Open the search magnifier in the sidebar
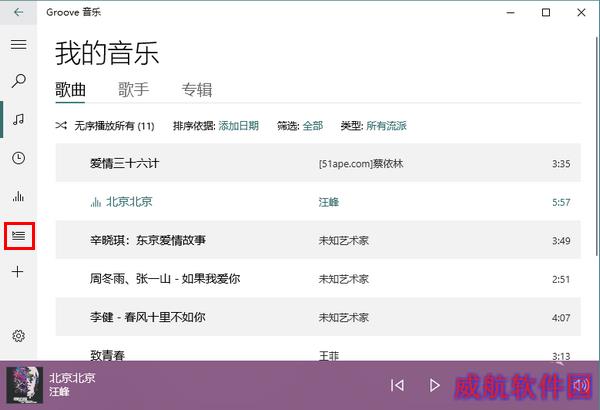 click(x=18, y=81)
